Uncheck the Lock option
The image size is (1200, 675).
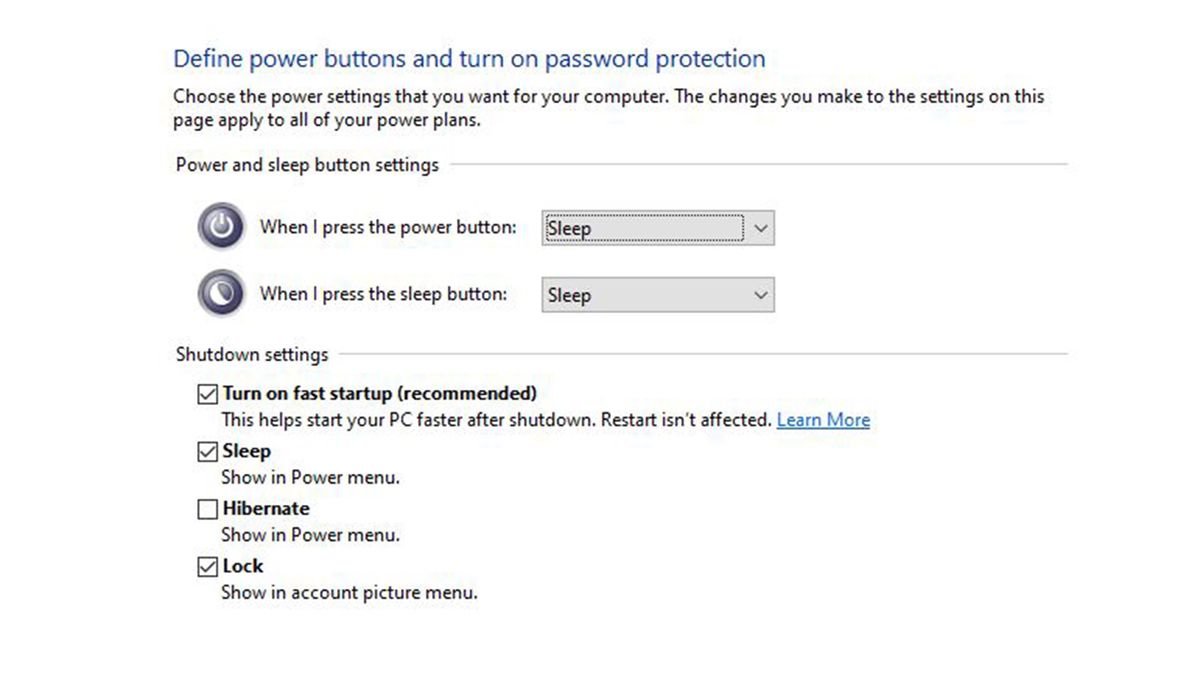pos(207,566)
